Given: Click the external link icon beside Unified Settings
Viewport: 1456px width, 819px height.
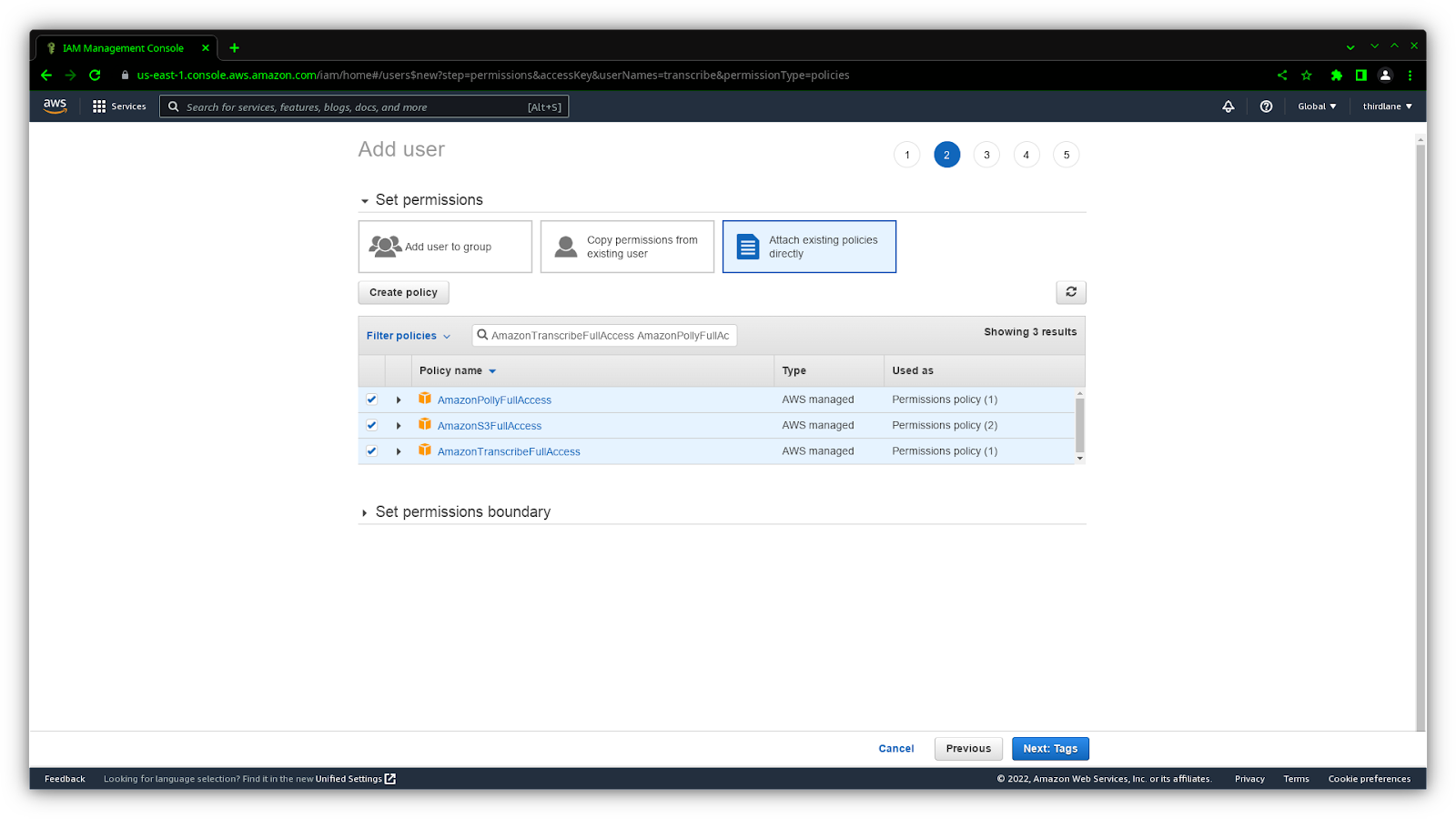Looking at the screenshot, I should (x=390, y=779).
